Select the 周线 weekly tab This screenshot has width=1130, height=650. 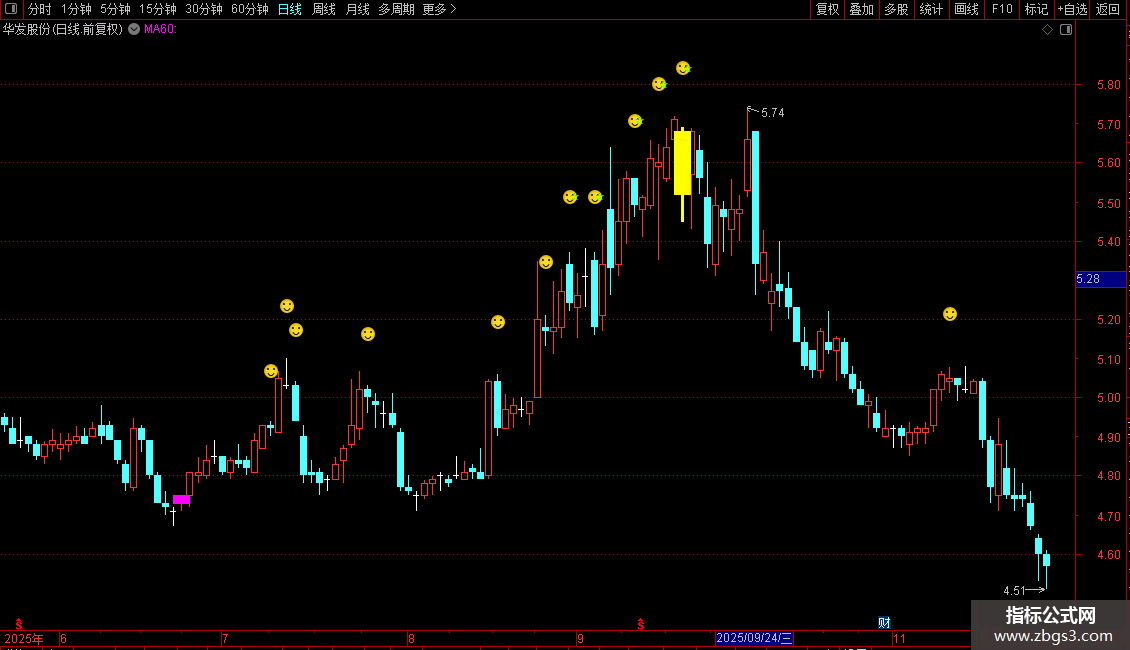(x=324, y=9)
